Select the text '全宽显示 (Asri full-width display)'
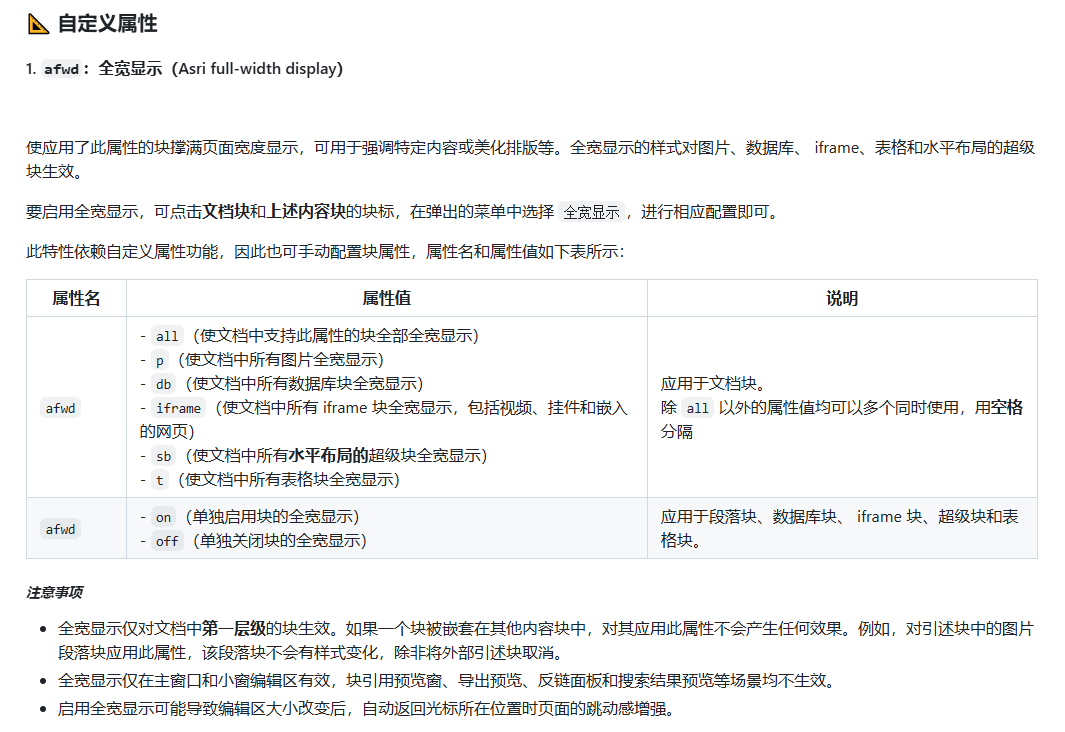This screenshot has height=732, width=1065. pos(221,69)
